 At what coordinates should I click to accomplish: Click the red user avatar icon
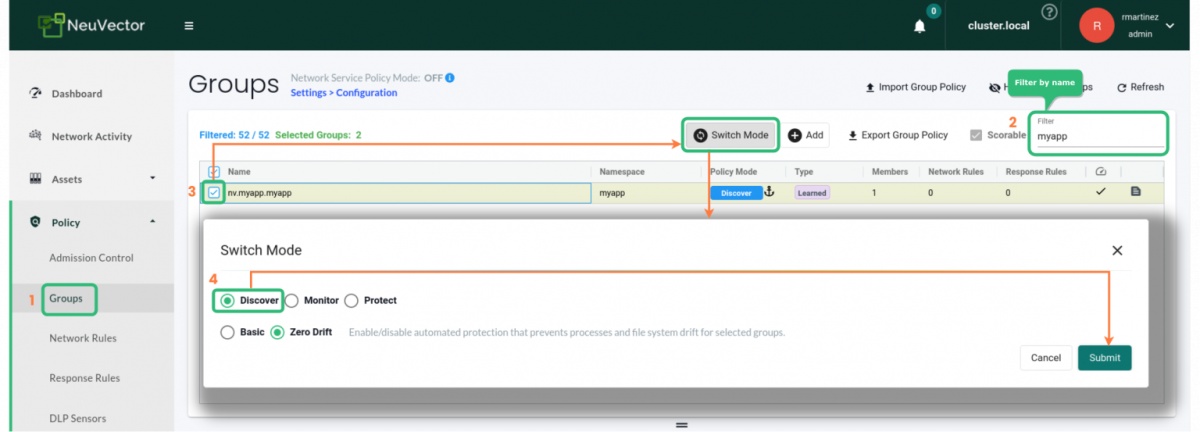coord(1096,26)
